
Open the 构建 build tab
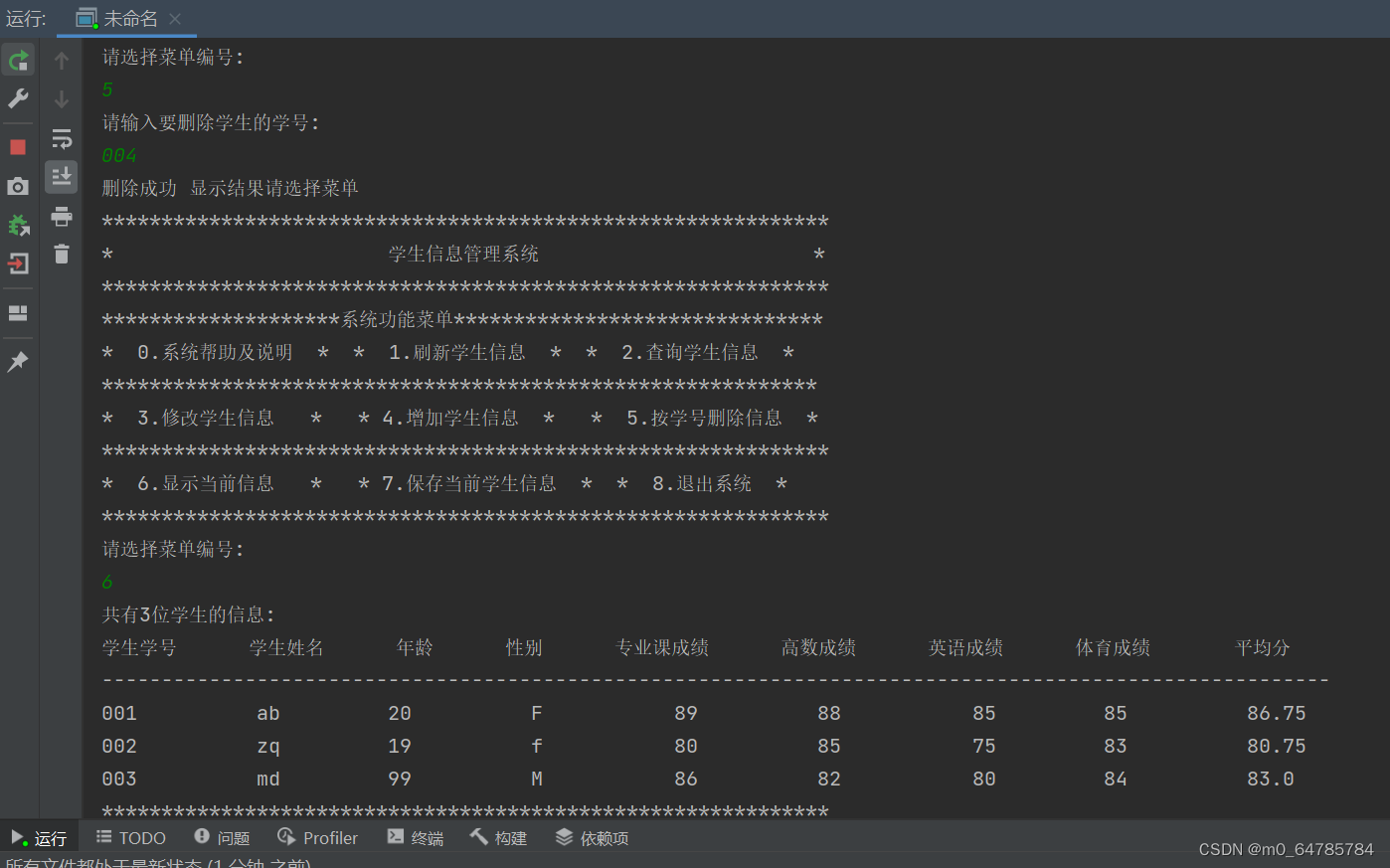(x=498, y=838)
